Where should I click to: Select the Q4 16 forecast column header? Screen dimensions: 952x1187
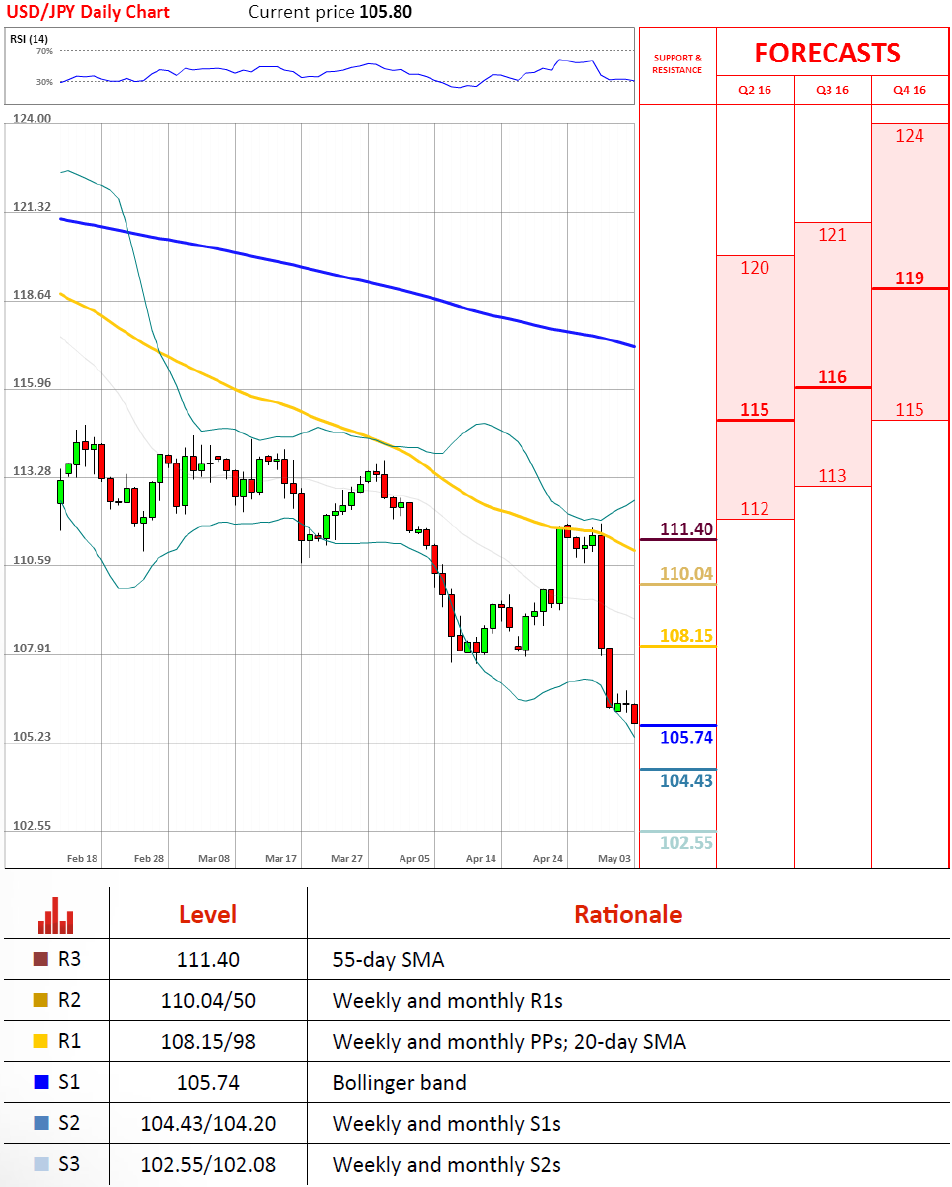coord(910,90)
